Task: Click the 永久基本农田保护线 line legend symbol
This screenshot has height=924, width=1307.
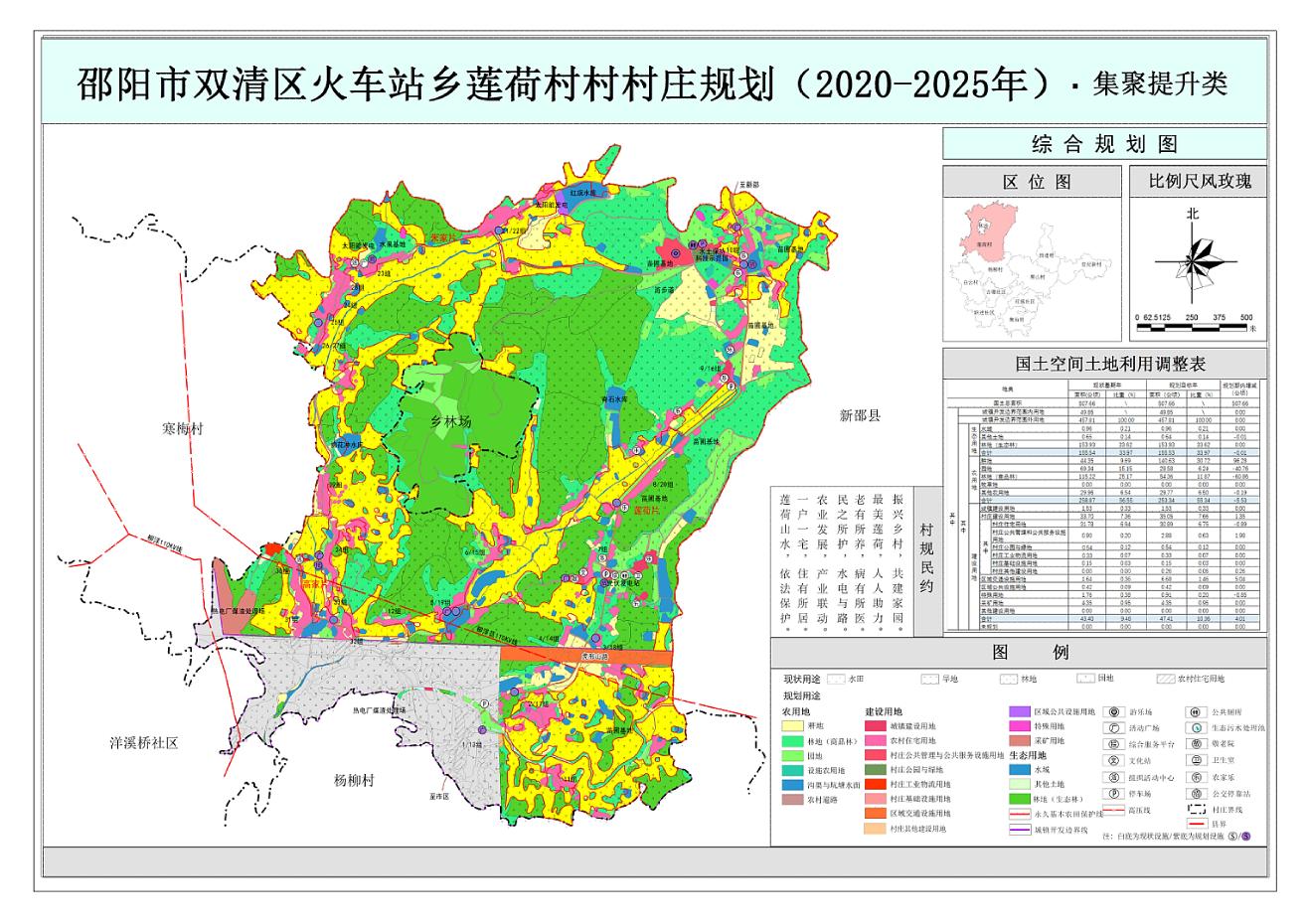Action: (x=1020, y=814)
